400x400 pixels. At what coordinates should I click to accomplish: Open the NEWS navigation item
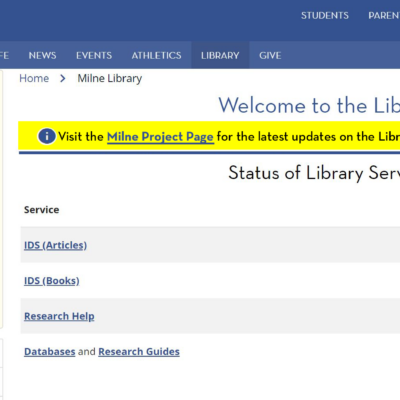click(x=42, y=55)
